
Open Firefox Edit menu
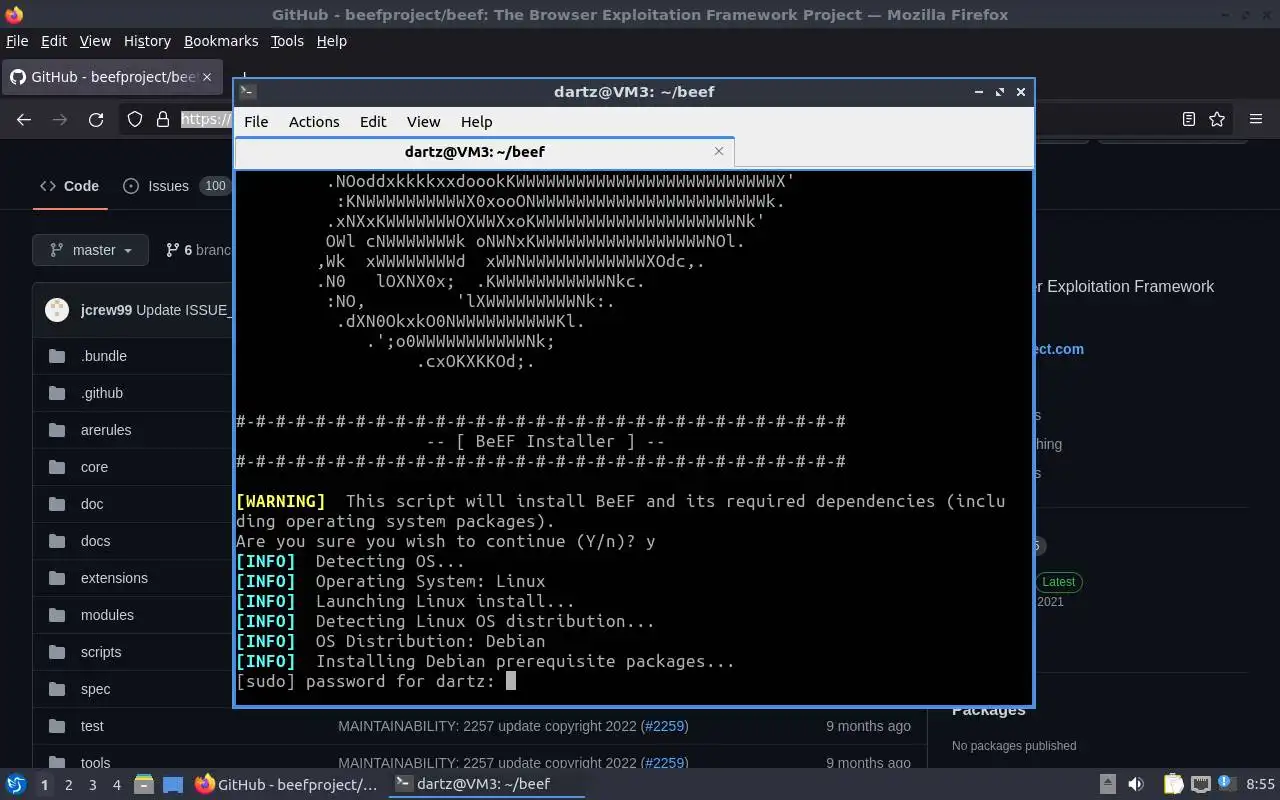54,41
